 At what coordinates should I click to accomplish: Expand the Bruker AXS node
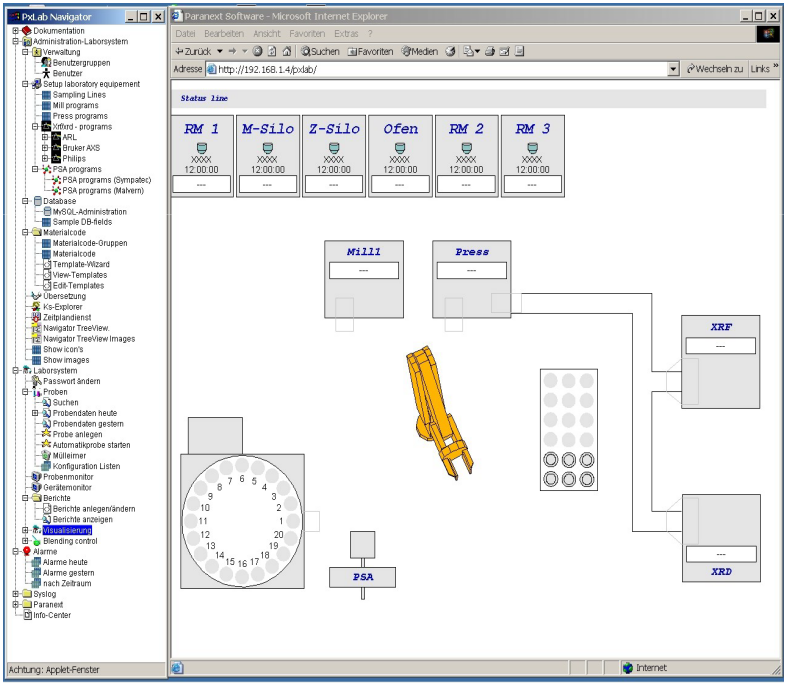pos(45,148)
